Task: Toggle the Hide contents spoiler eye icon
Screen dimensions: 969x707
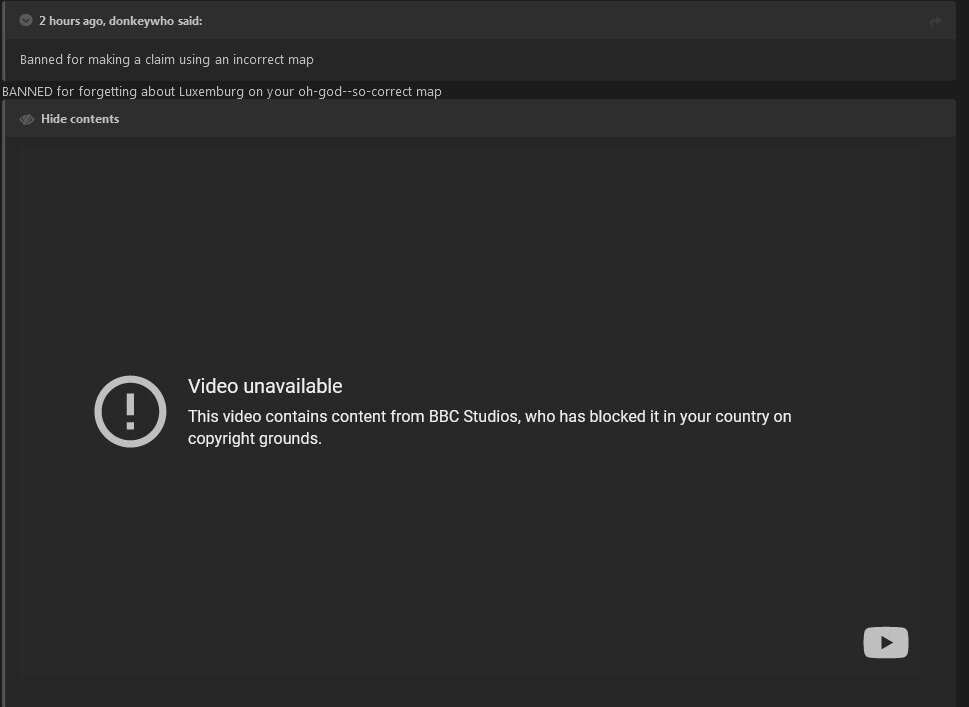Action: click(x=27, y=119)
